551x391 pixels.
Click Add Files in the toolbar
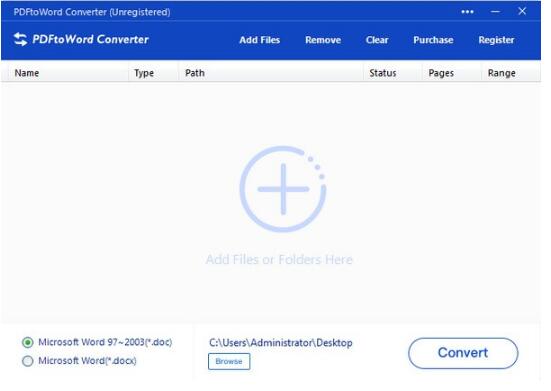pyautogui.click(x=260, y=40)
